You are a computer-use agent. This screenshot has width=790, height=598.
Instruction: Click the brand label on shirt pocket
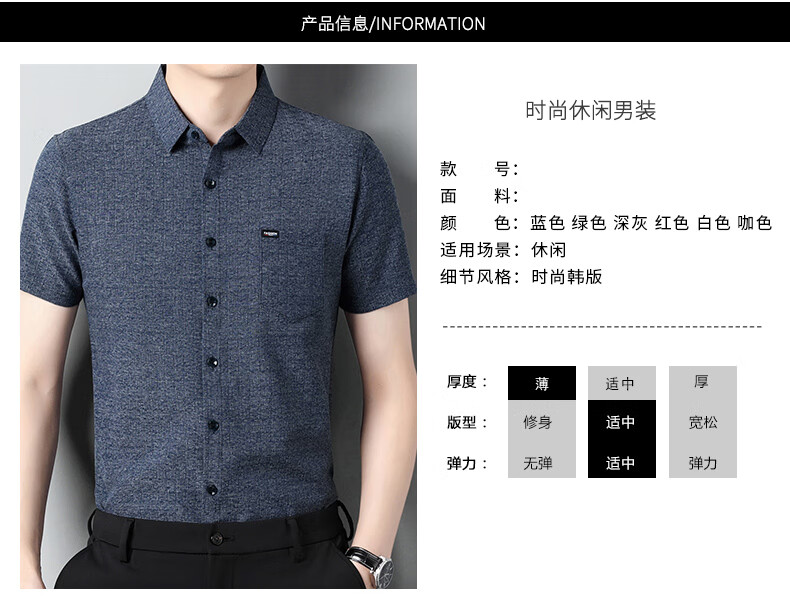(x=270, y=234)
